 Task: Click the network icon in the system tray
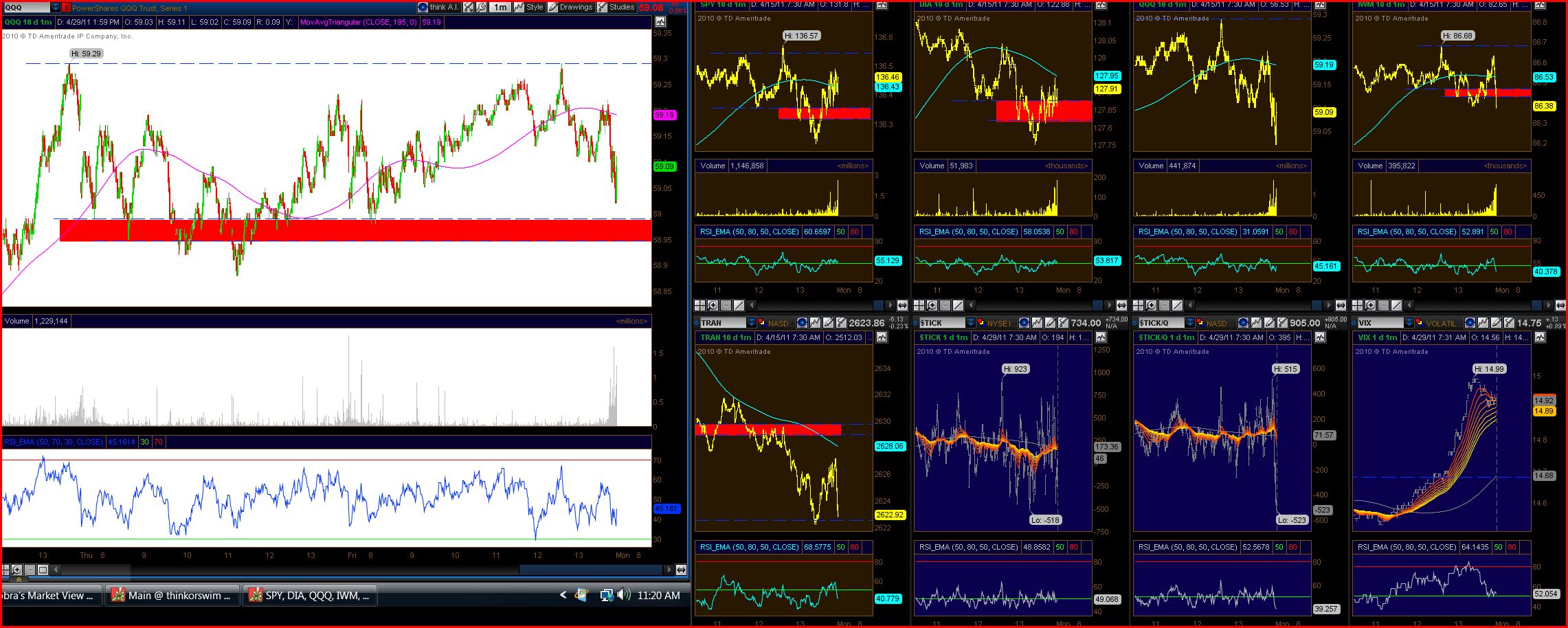click(x=607, y=595)
